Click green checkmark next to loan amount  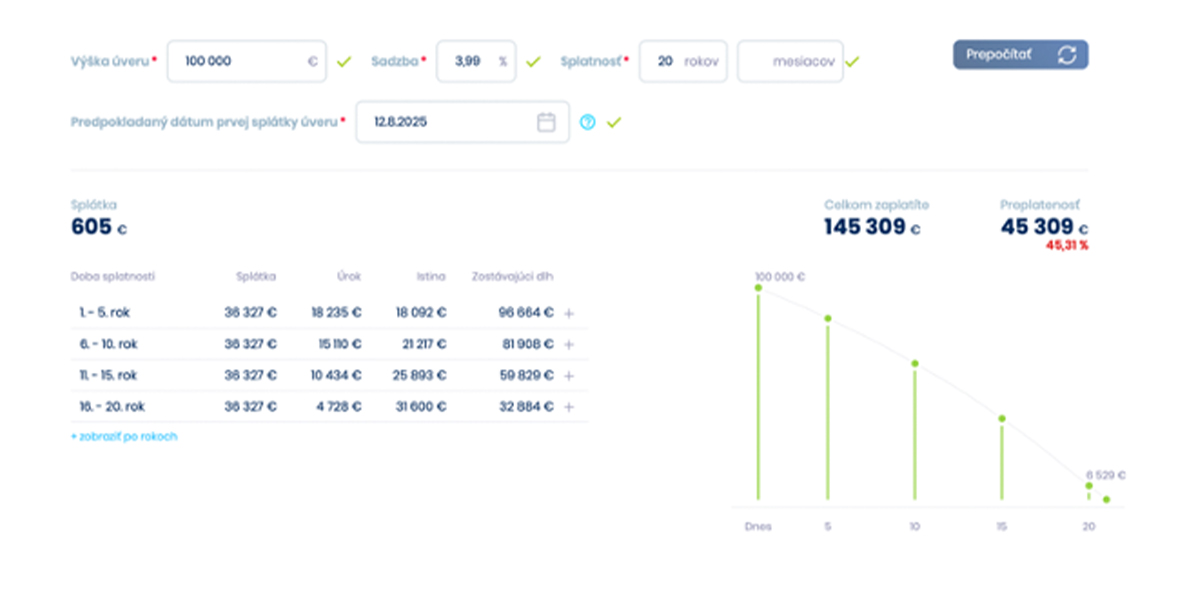[x=344, y=62]
